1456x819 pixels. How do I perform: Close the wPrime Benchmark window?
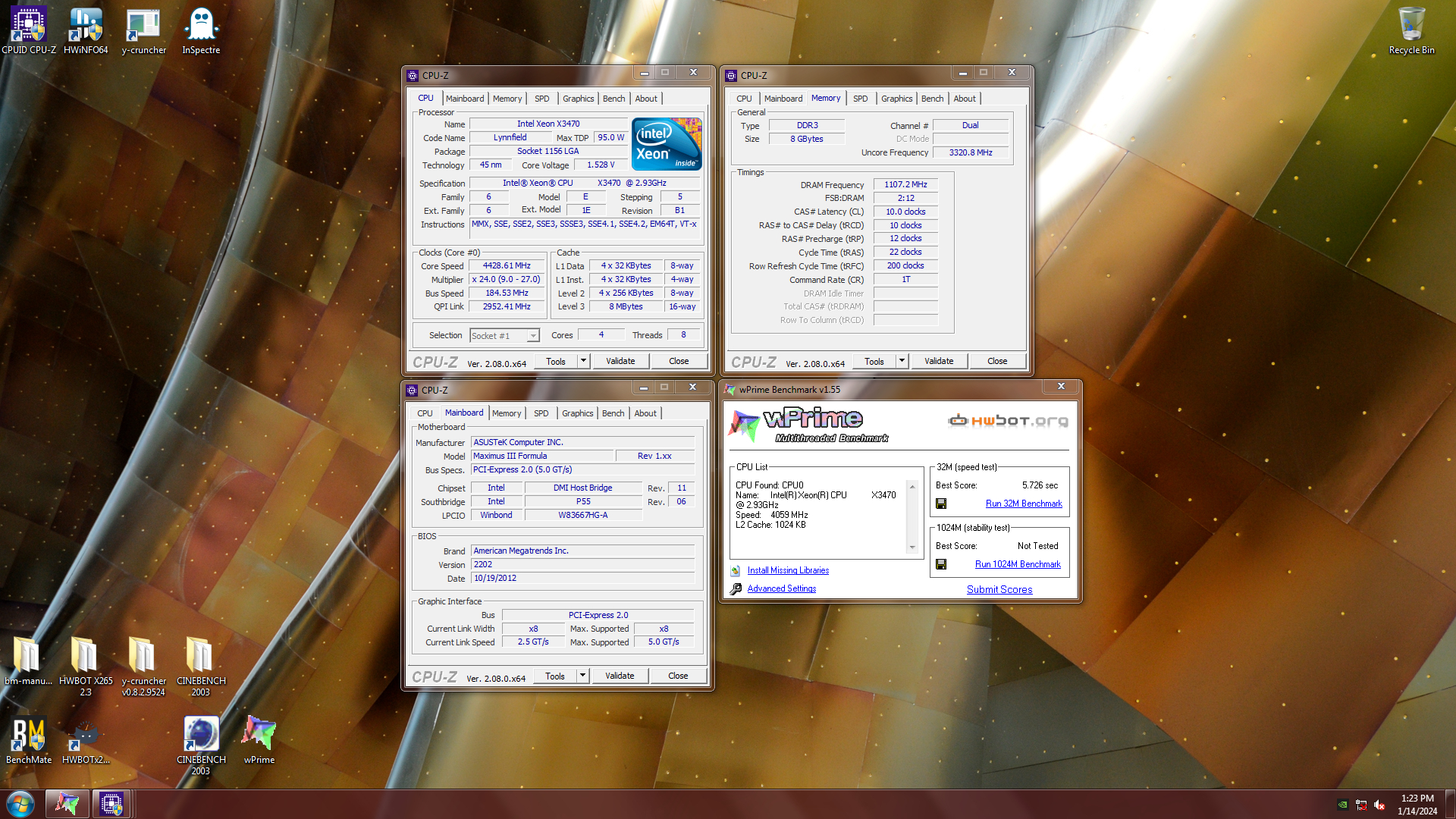pyautogui.click(x=1061, y=387)
